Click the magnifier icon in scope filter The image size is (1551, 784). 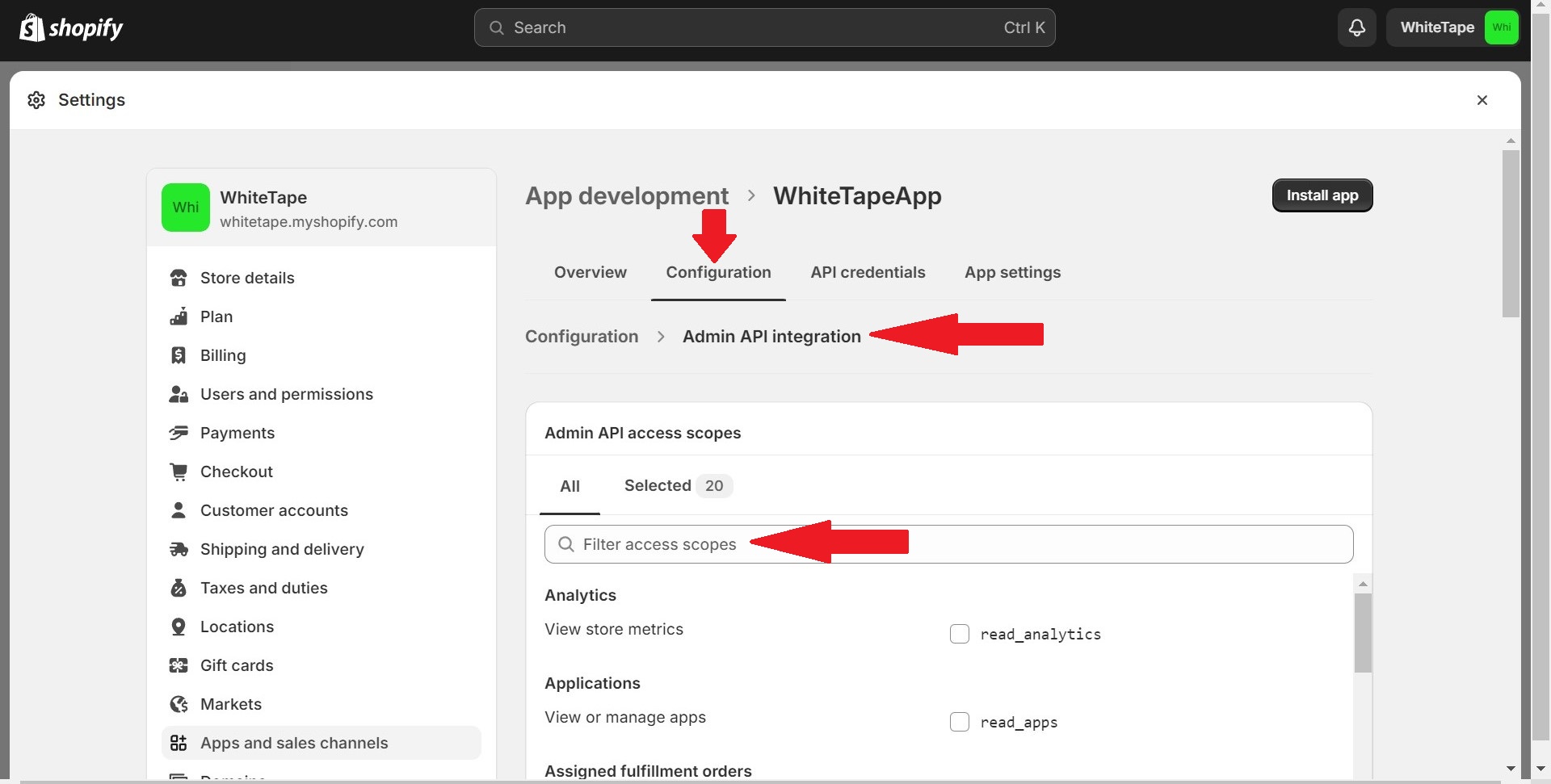pos(566,544)
